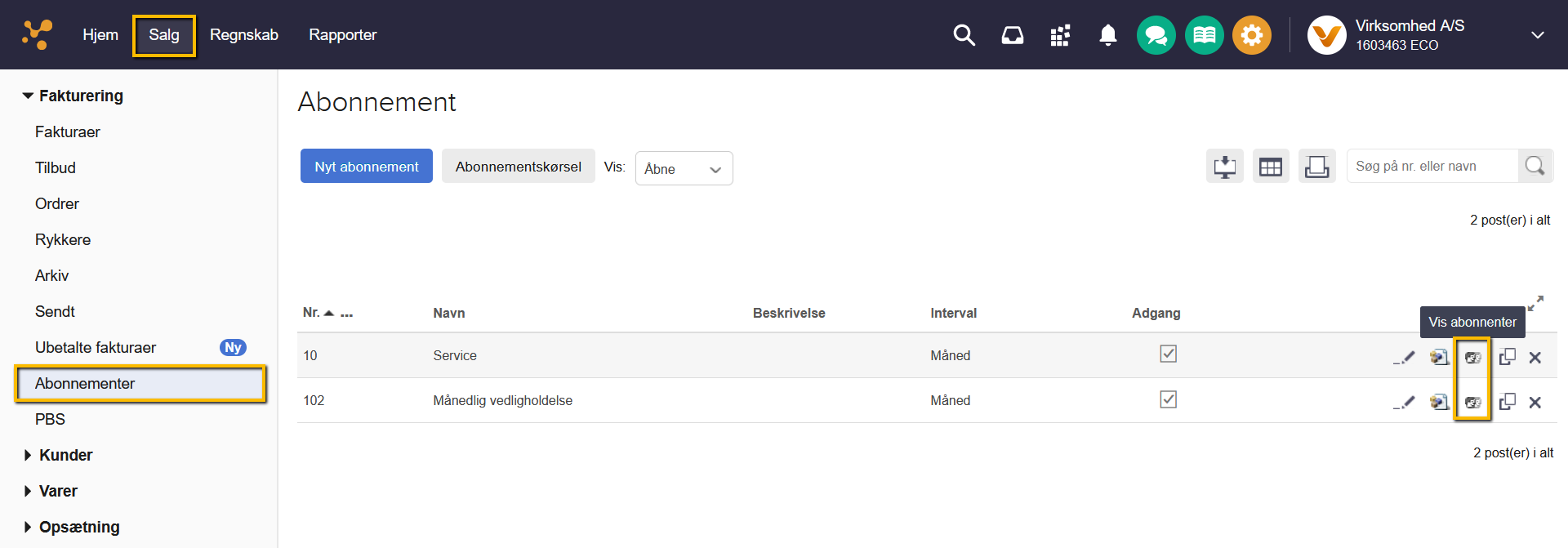Click the Nyt abonnement button
The height and width of the screenshot is (548, 1568).
coord(366,167)
